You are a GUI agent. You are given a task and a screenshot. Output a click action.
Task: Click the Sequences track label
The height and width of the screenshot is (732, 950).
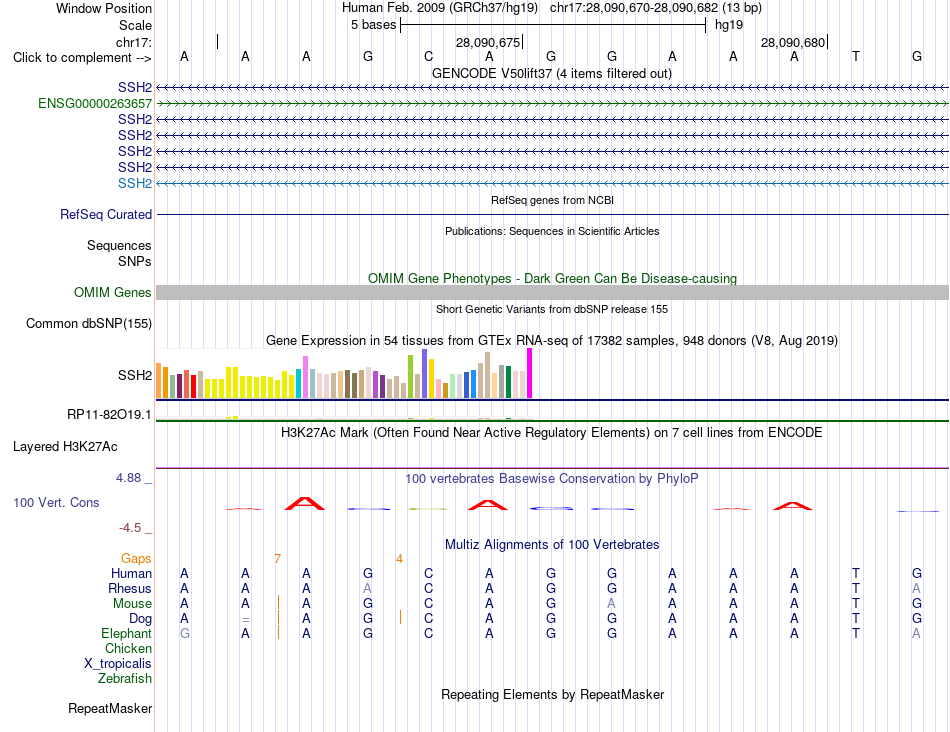119,245
